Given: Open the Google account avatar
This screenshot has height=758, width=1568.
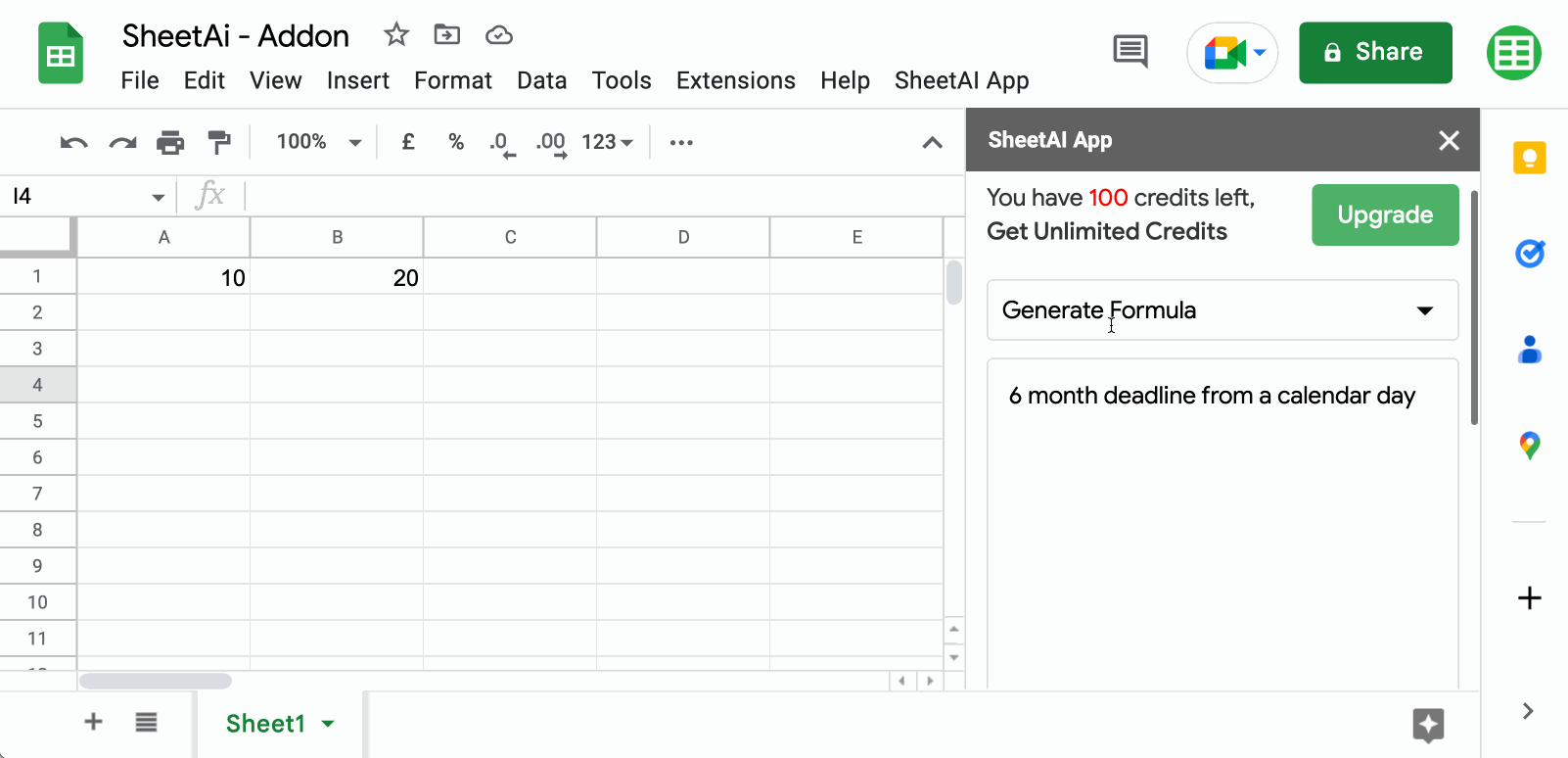Looking at the screenshot, I should [x=1514, y=53].
